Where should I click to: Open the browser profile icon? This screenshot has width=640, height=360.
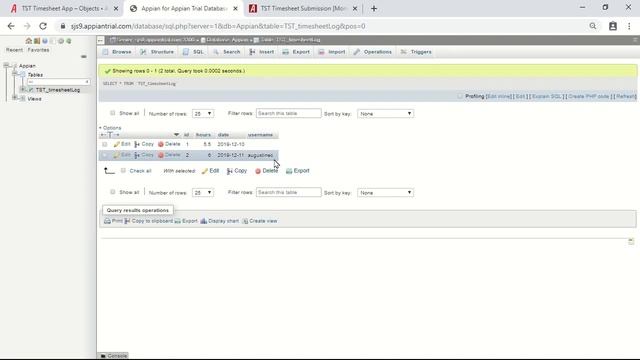(613, 26)
